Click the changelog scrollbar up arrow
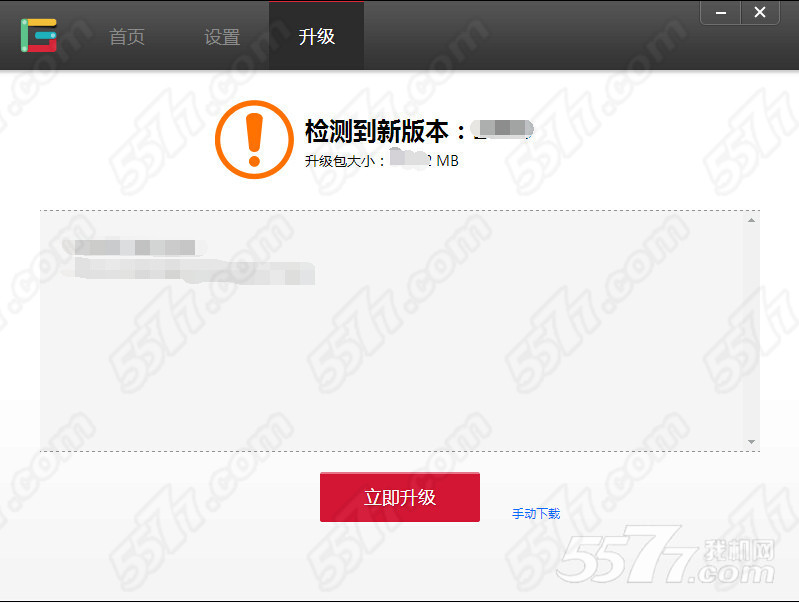Image resolution: width=799 pixels, height=603 pixels. click(751, 220)
